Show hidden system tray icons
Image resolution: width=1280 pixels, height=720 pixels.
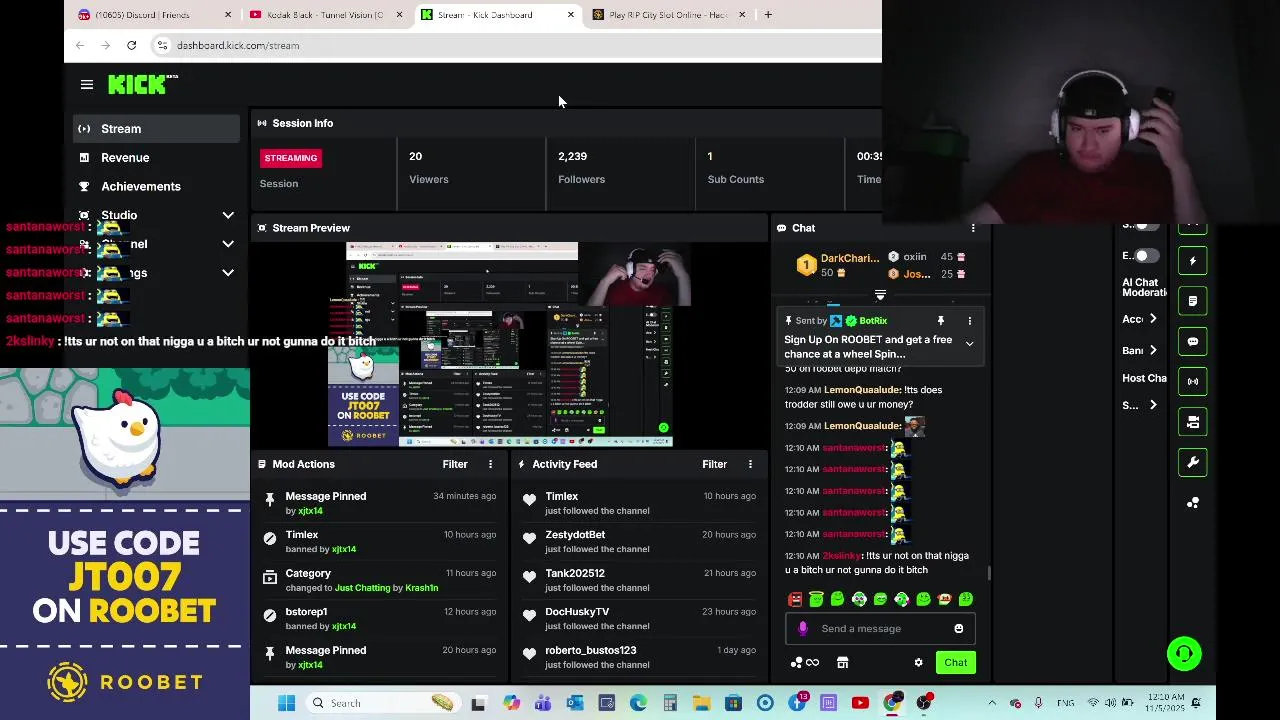[992, 703]
